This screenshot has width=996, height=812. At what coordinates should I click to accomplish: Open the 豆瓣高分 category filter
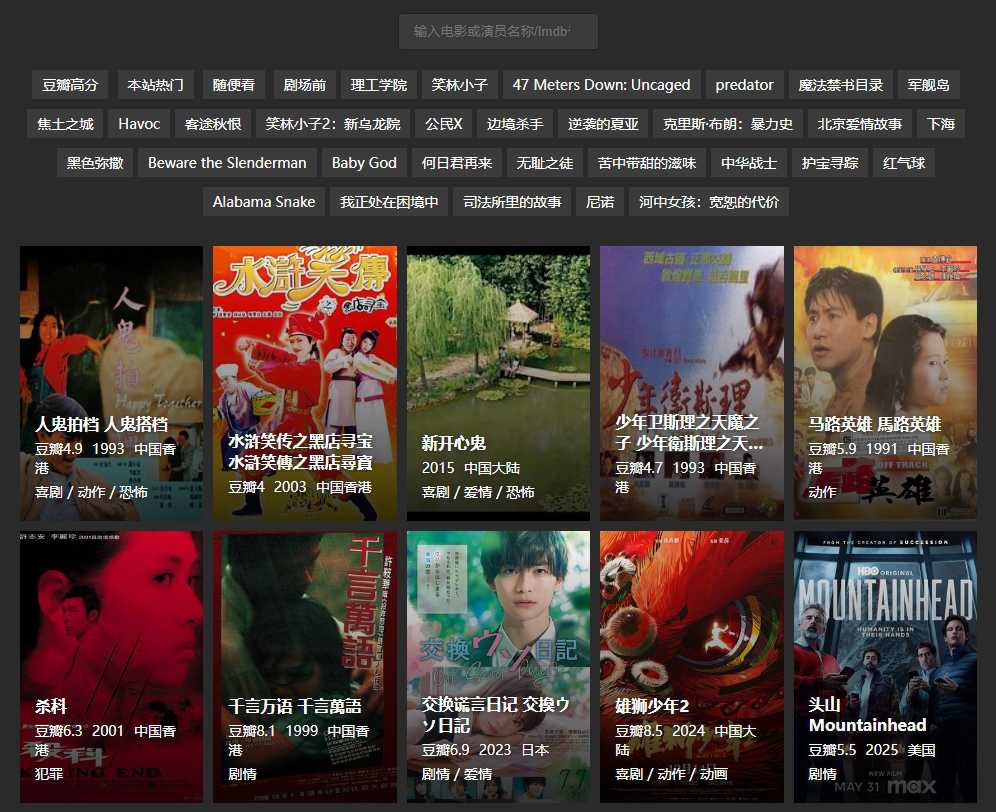coord(69,85)
